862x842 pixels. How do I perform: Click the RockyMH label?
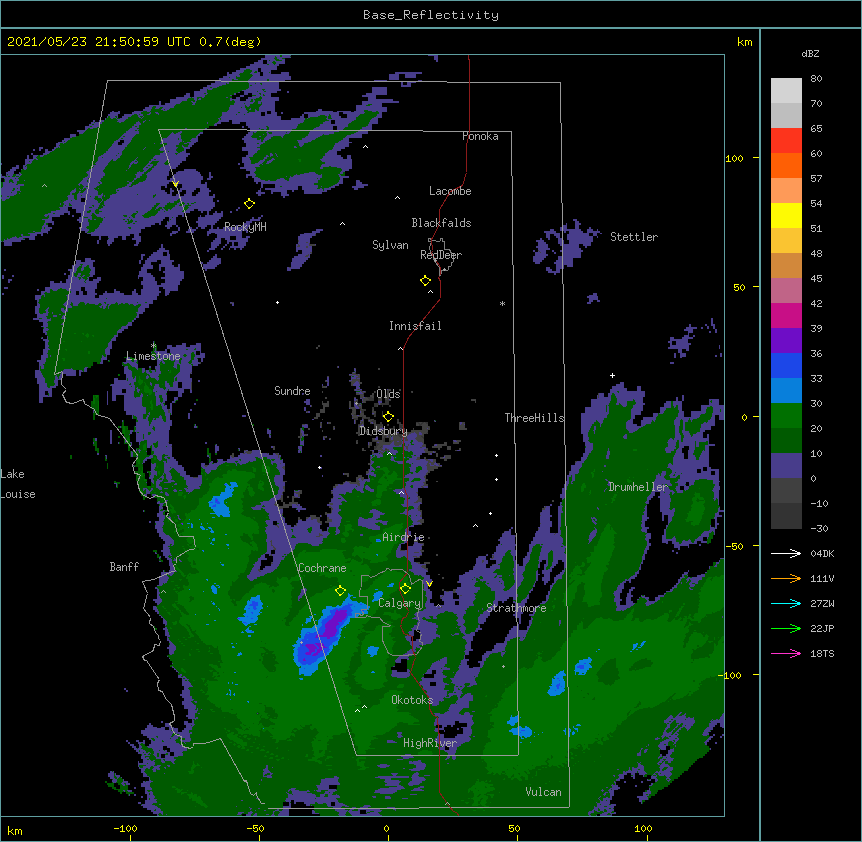[245, 227]
